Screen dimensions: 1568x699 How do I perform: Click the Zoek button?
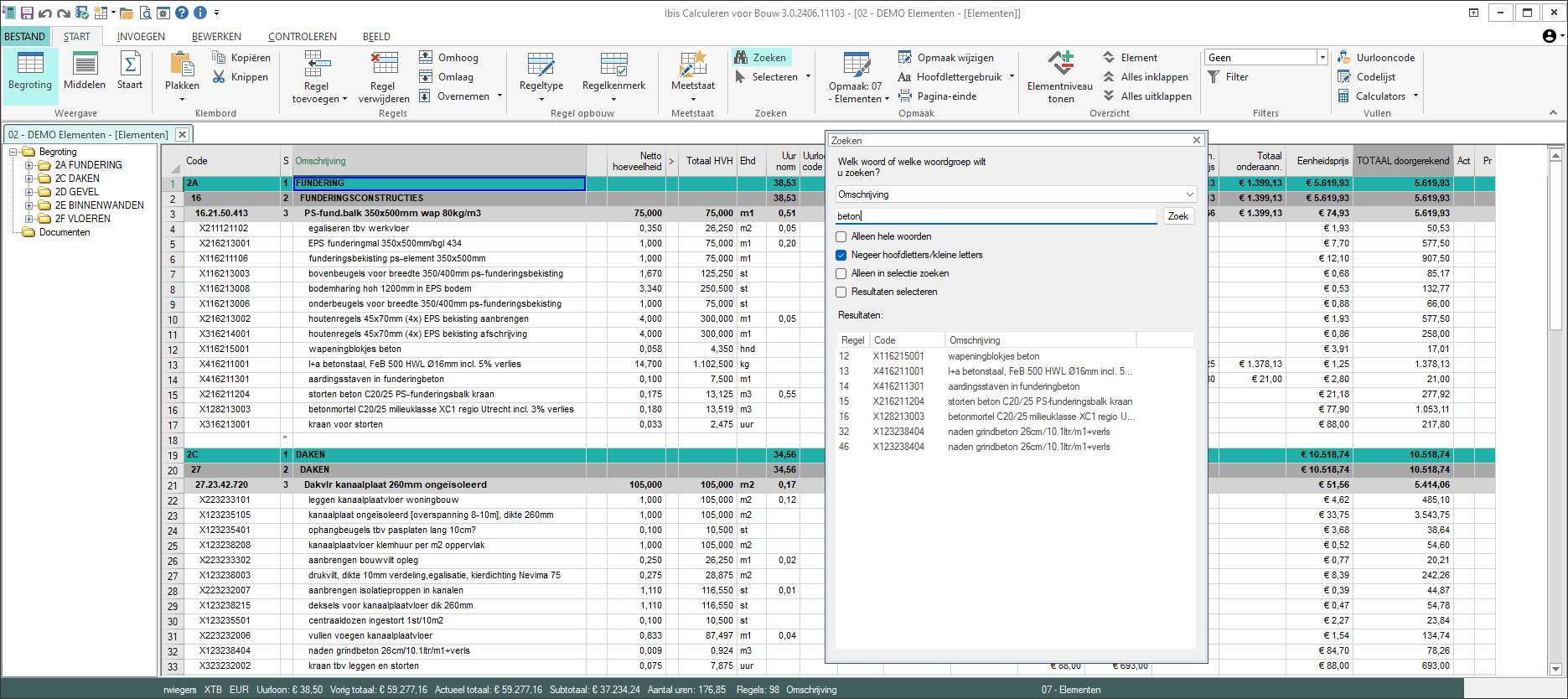[1178, 216]
